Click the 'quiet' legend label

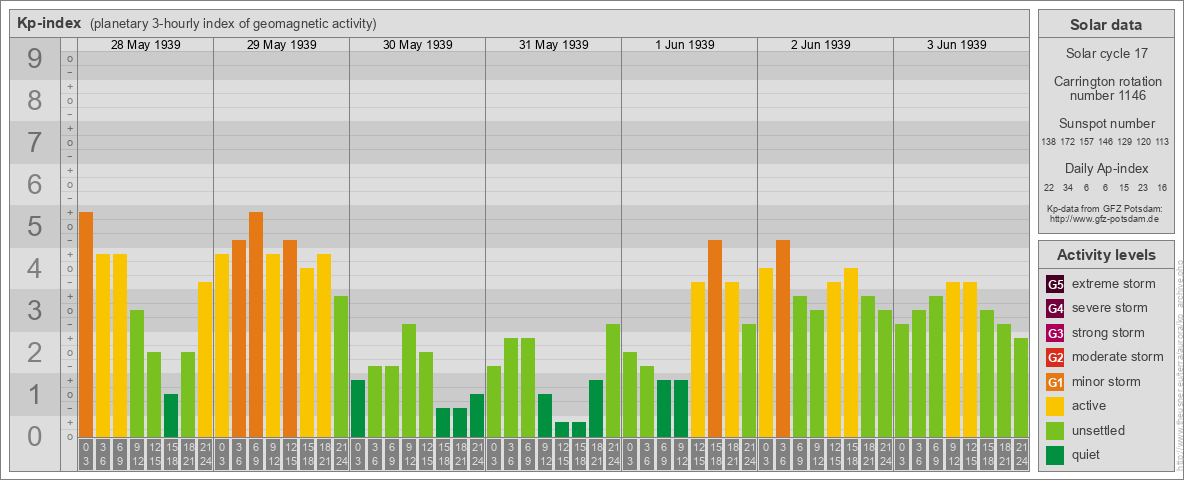[x=1088, y=455]
